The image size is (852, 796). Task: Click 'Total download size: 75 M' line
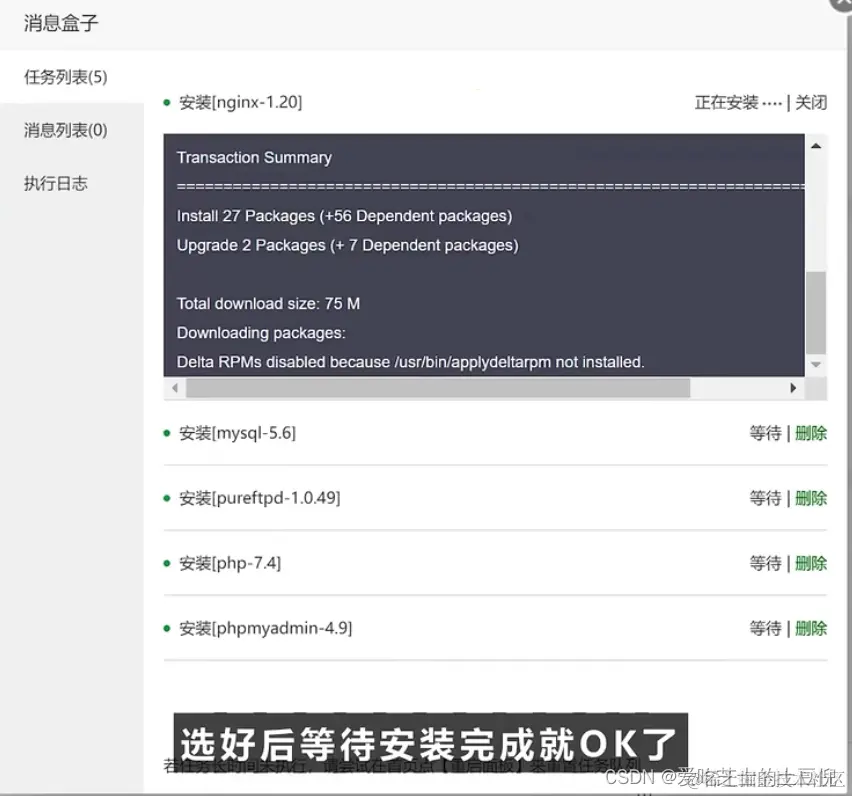pyautogui.click(x=268, y=304)
